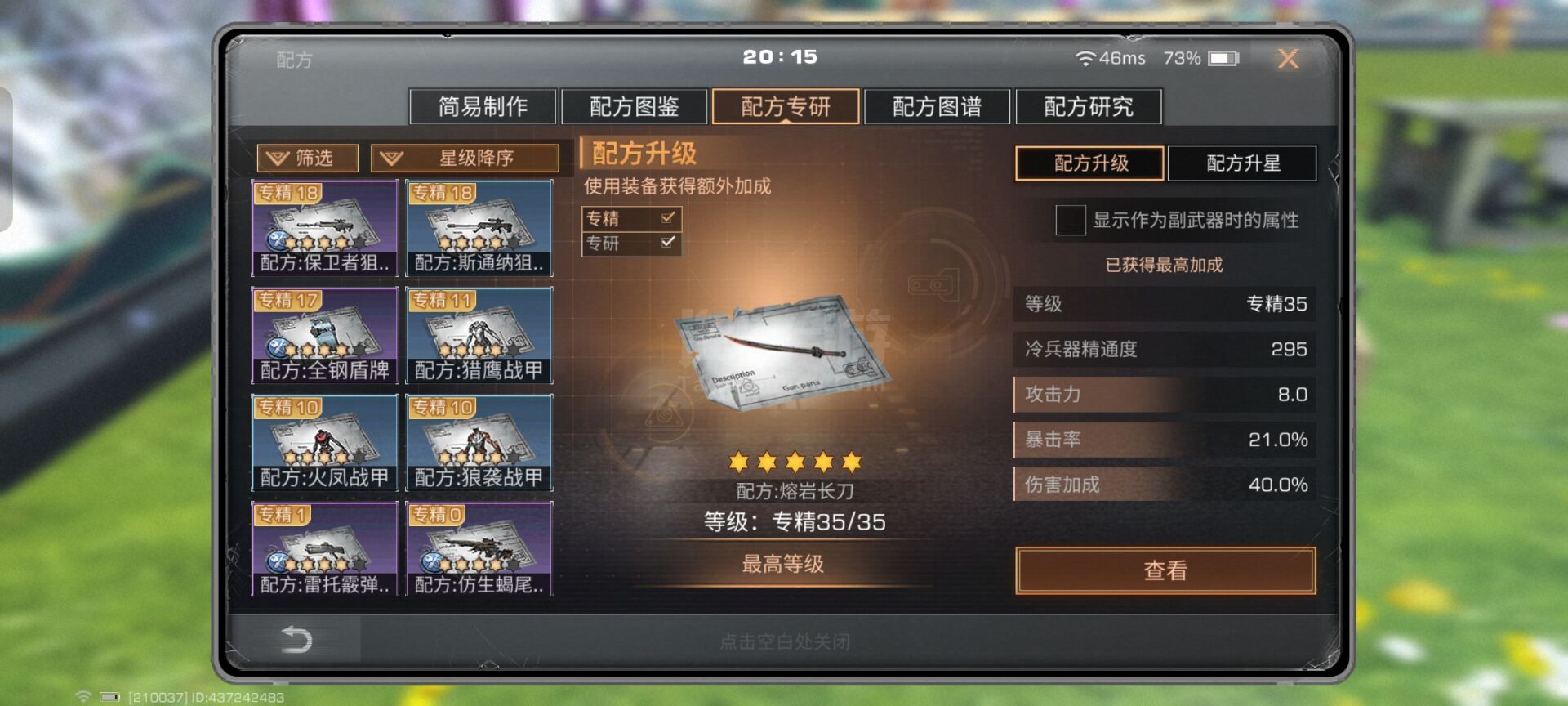Switch to the 配方研究 tab
The height and width of the screenshot is (706, 1568).
[x=1089, y=106]
